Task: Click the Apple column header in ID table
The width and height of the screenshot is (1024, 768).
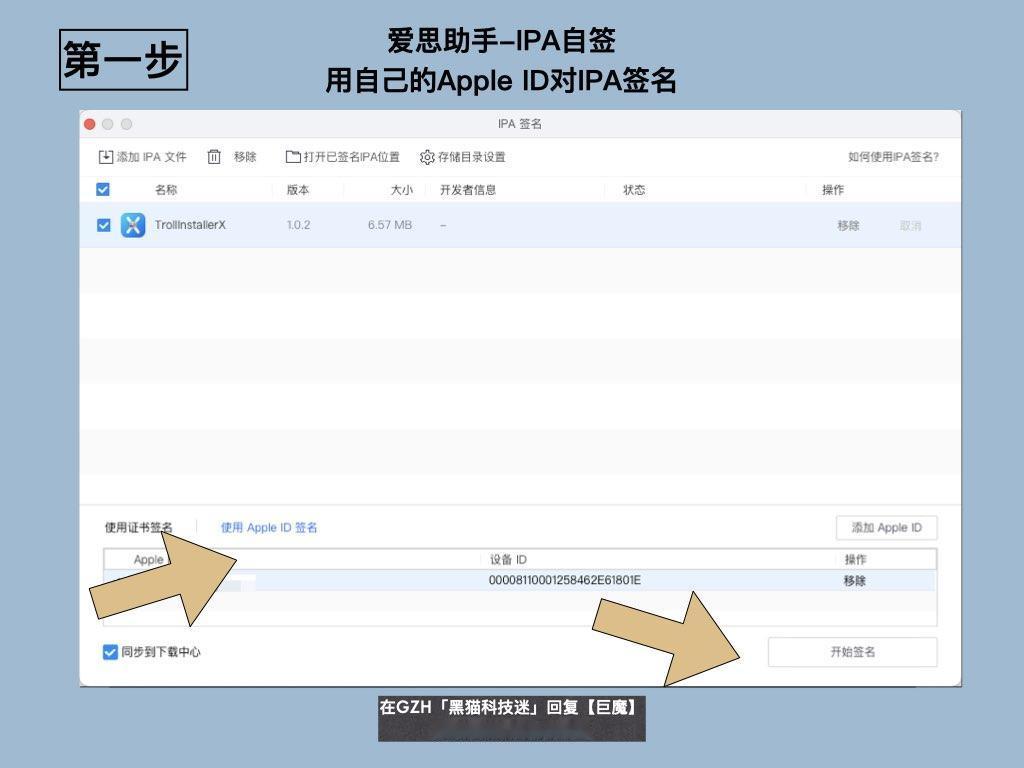Action: tap(149, 559)
